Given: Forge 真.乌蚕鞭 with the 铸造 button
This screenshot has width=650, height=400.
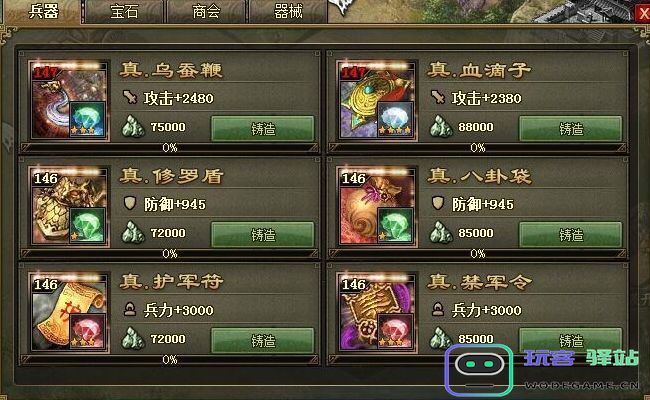Looking at the screenshot, I should click(262, 129).
